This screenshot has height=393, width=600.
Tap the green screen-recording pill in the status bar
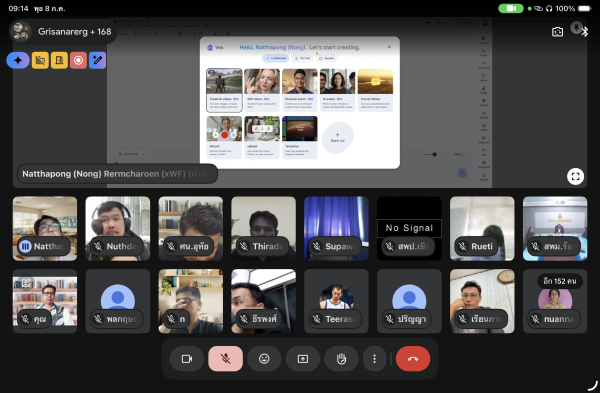(510, 8)
